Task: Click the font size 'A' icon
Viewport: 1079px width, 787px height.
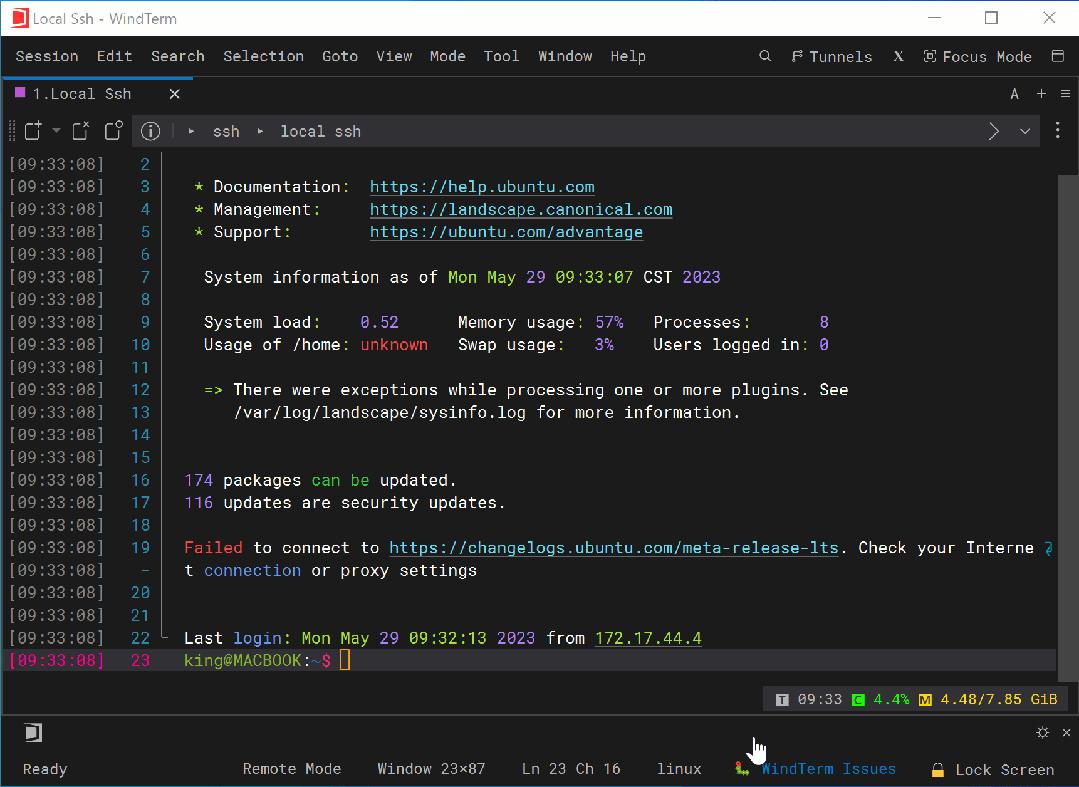Action: (x=1014, y=93)
